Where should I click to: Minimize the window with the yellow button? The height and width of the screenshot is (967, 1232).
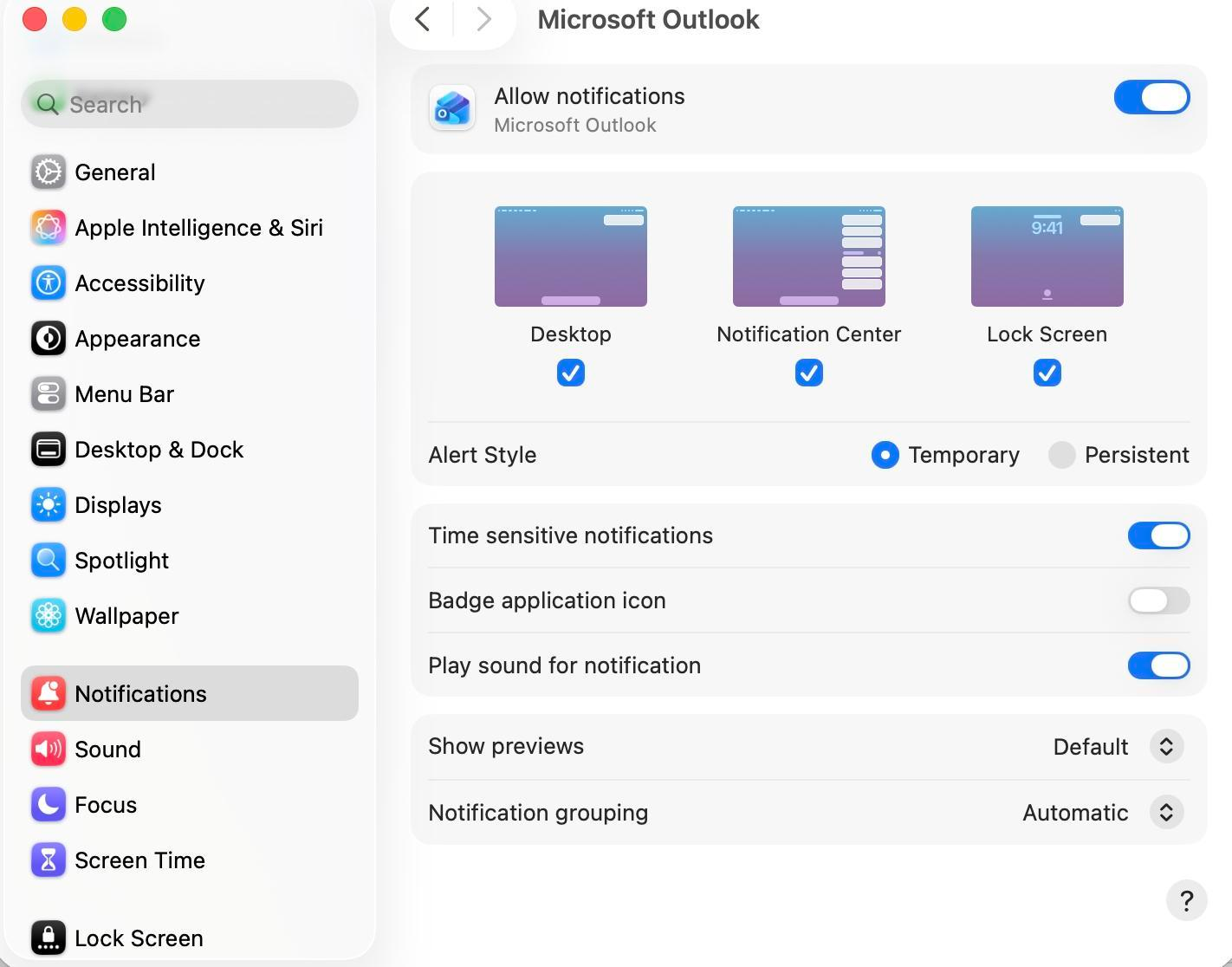click(75, 19)
